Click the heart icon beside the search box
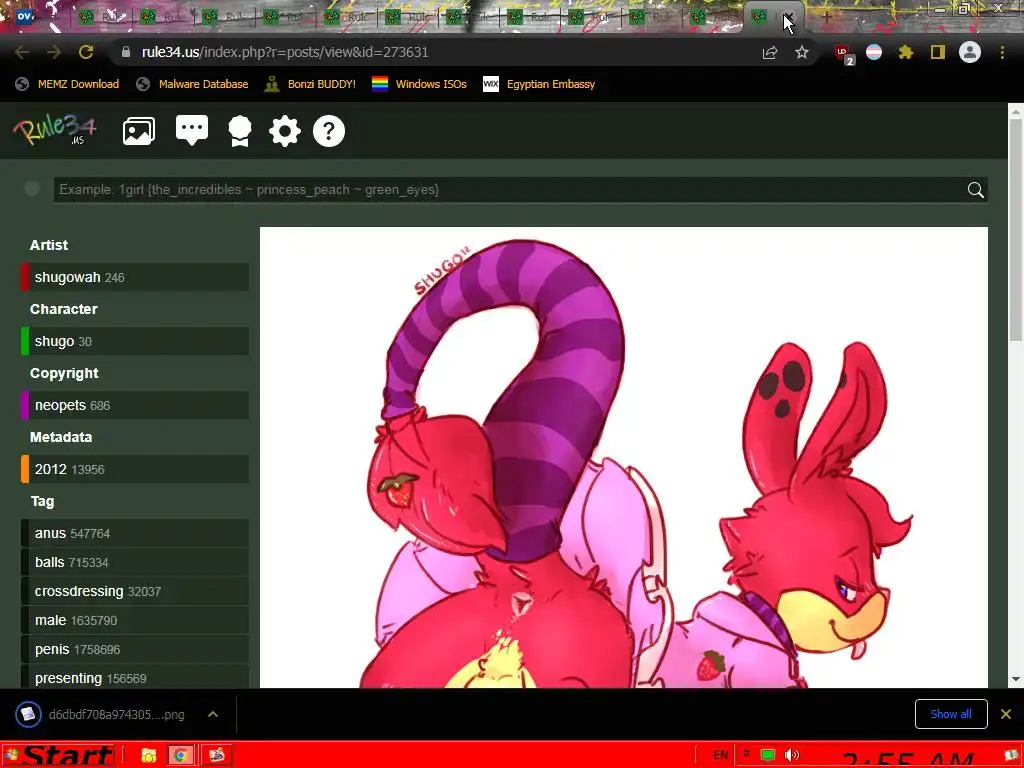 [31, 189]
